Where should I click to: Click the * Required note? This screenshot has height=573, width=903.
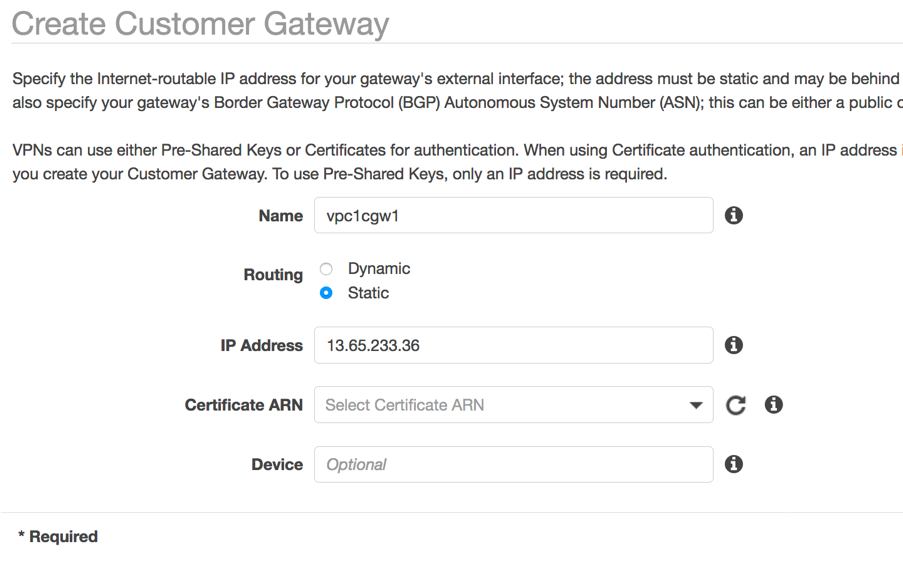pyautogui.click(x=58, y=536)
